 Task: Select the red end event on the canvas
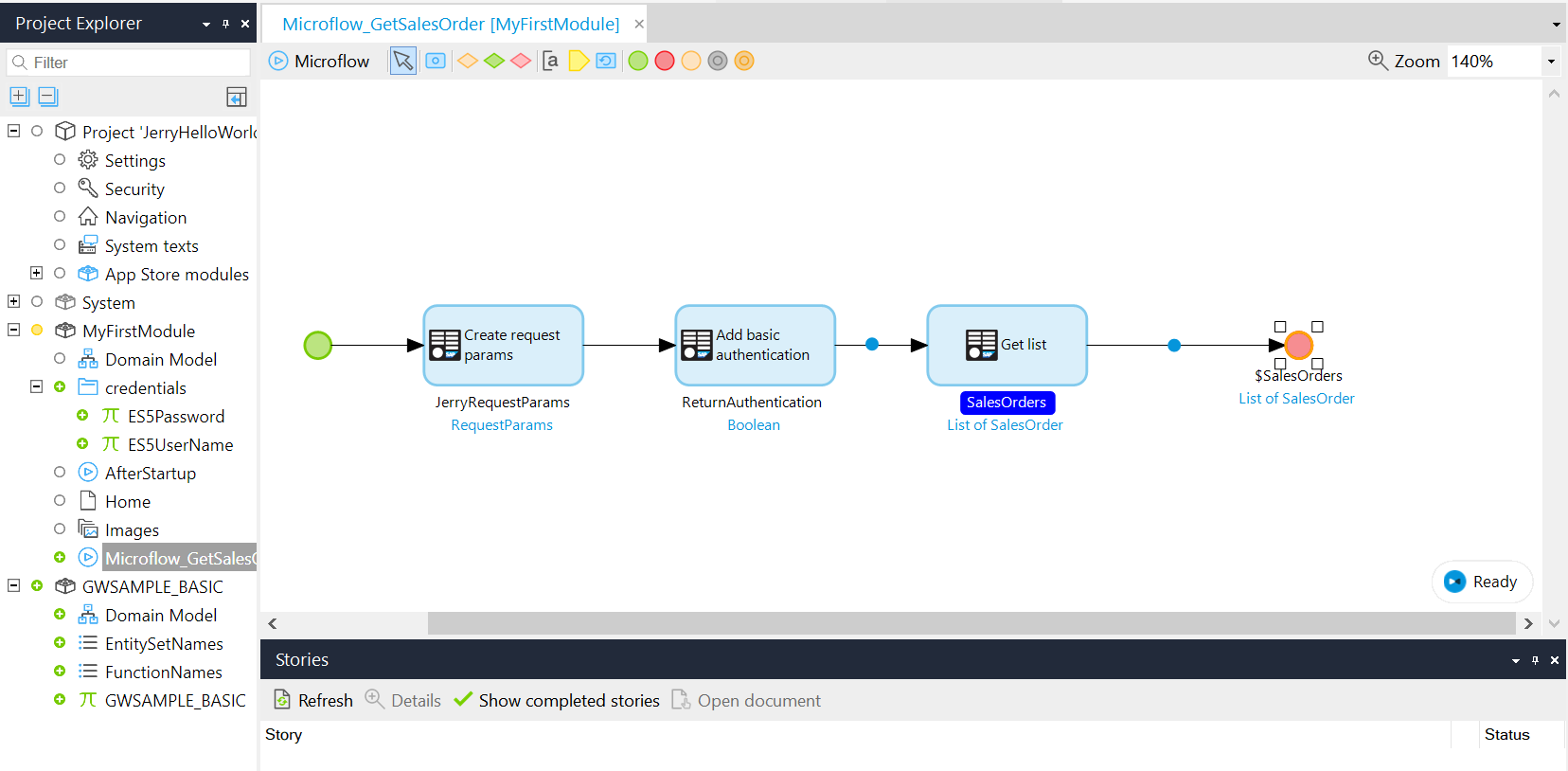point(1299,346)
